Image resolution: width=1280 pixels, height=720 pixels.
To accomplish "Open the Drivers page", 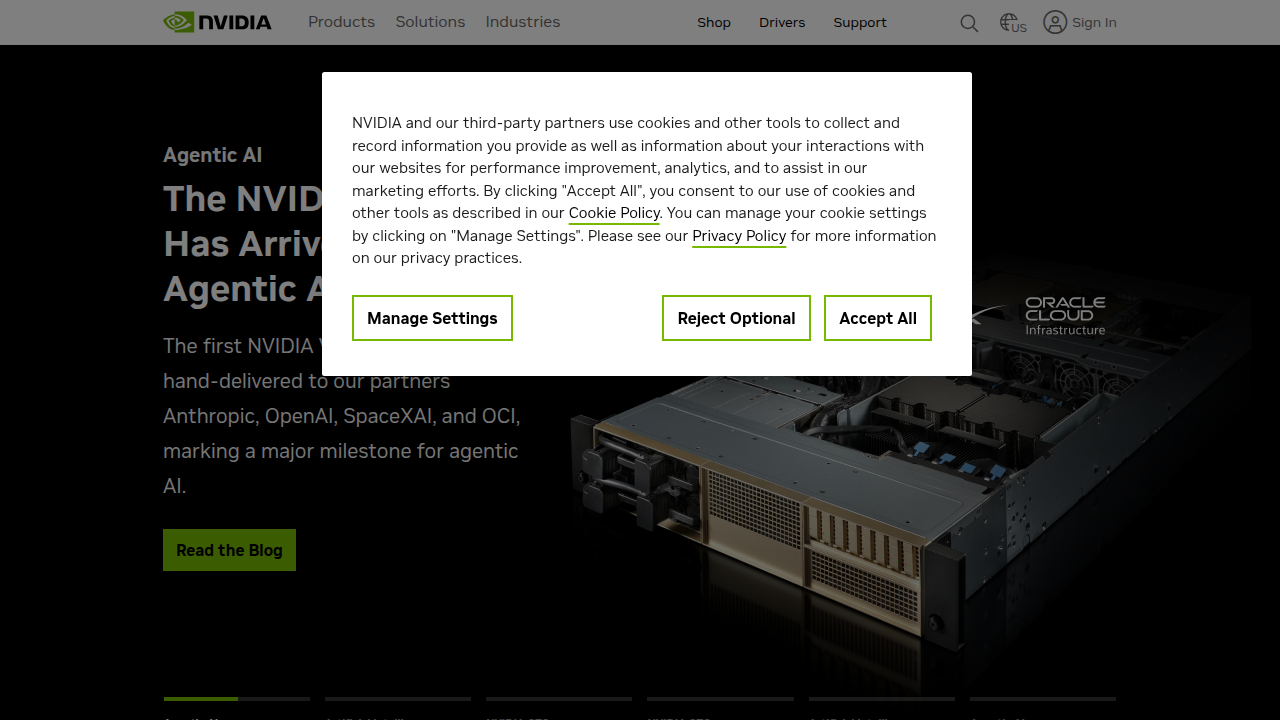I will 782,22.
